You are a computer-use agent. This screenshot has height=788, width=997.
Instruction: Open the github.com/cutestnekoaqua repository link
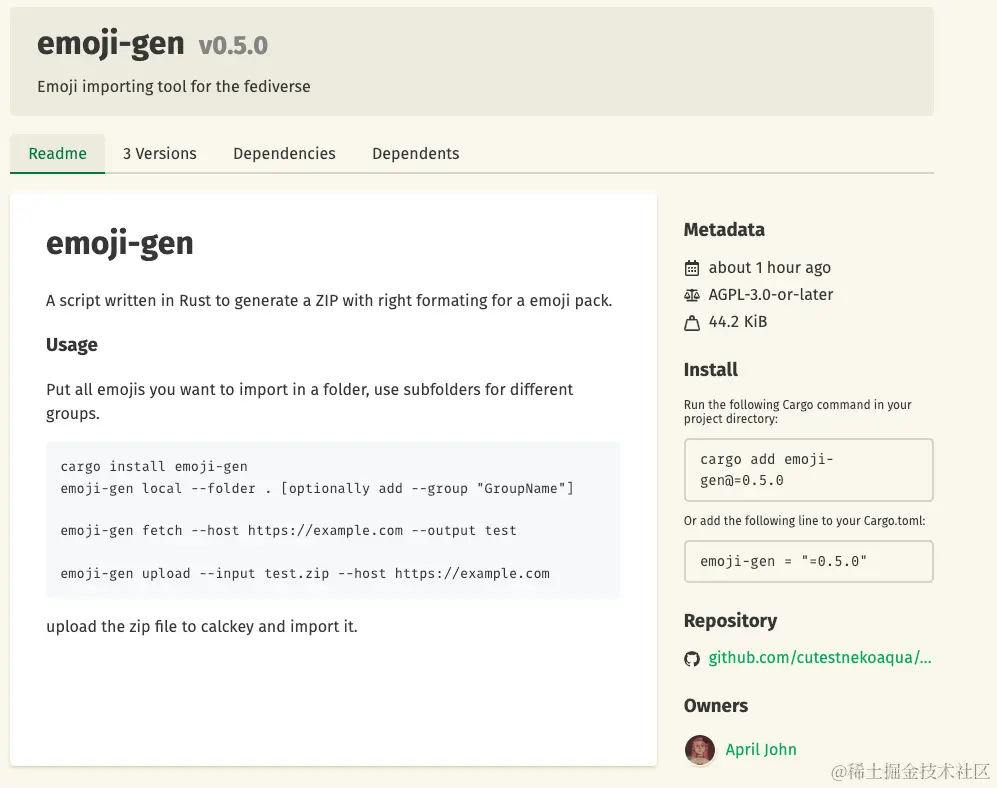tap(820, 658)
